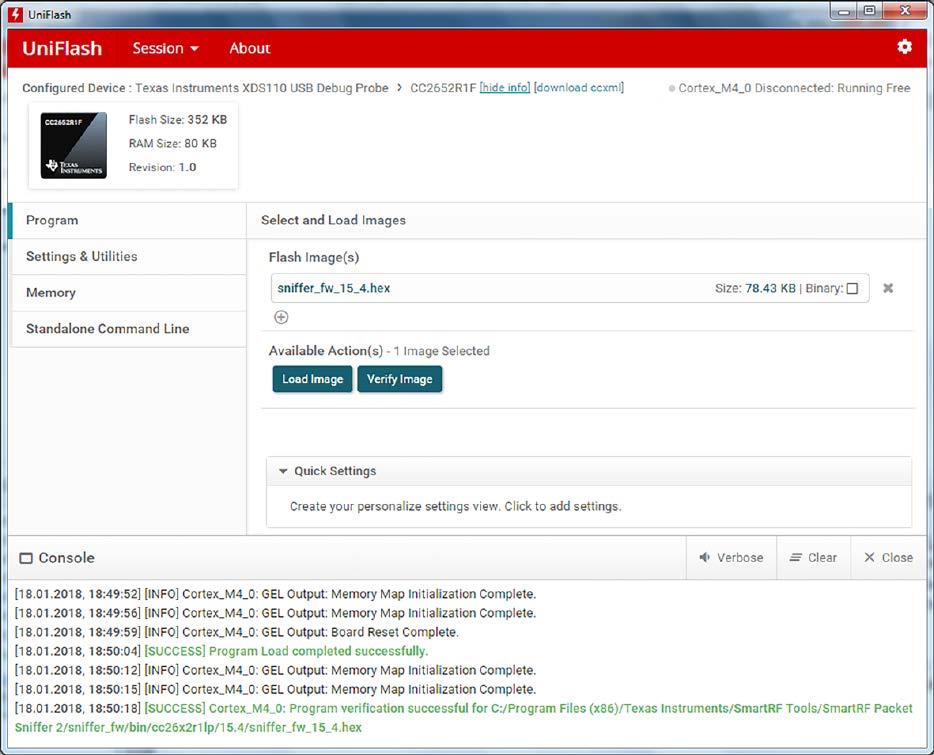This screenshot has width=934, height=755.
Task: Click the RAM Size: 80 KB text
Action: click(x=173, y=144)
